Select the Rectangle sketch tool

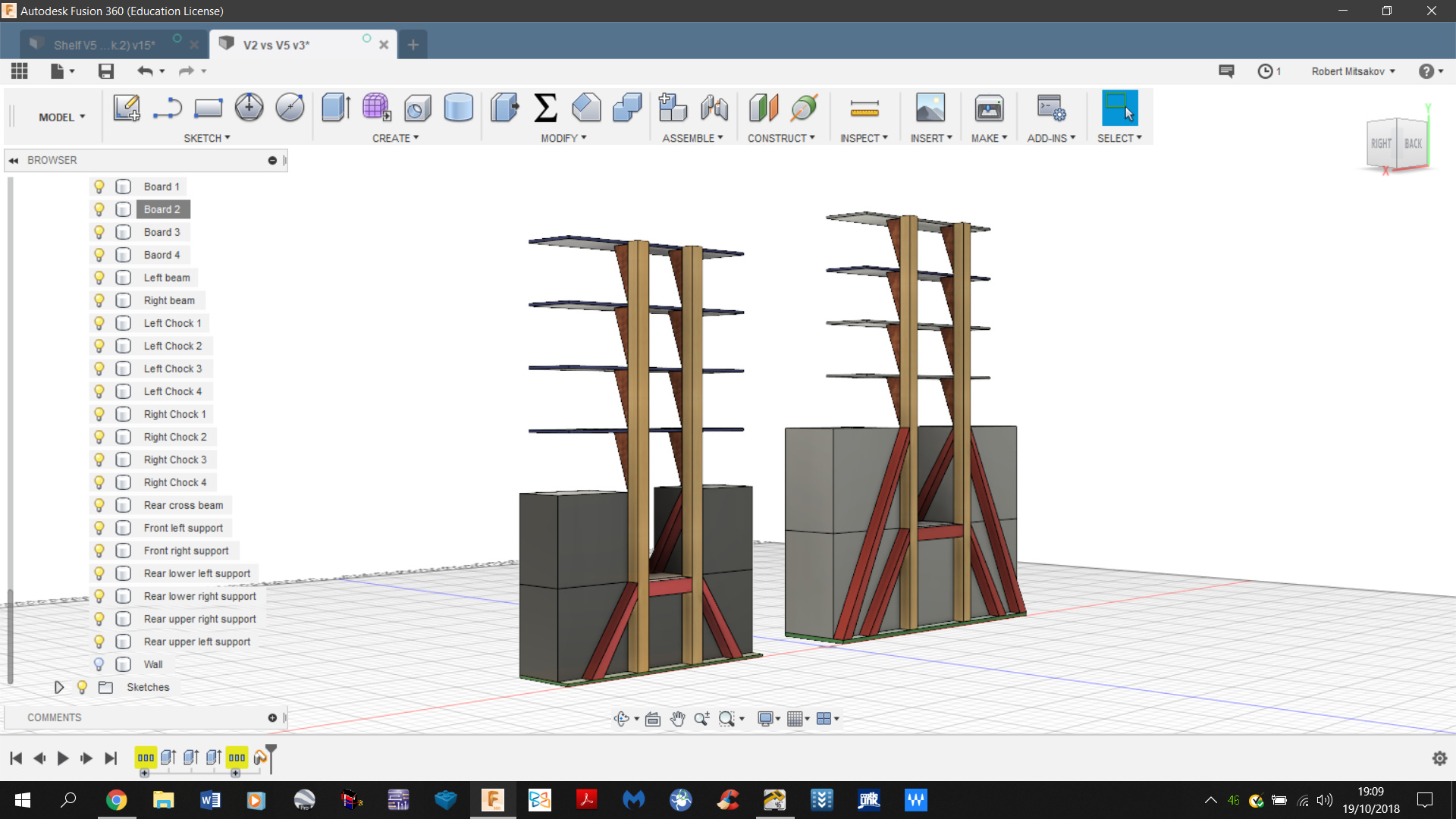coord(208,108)
